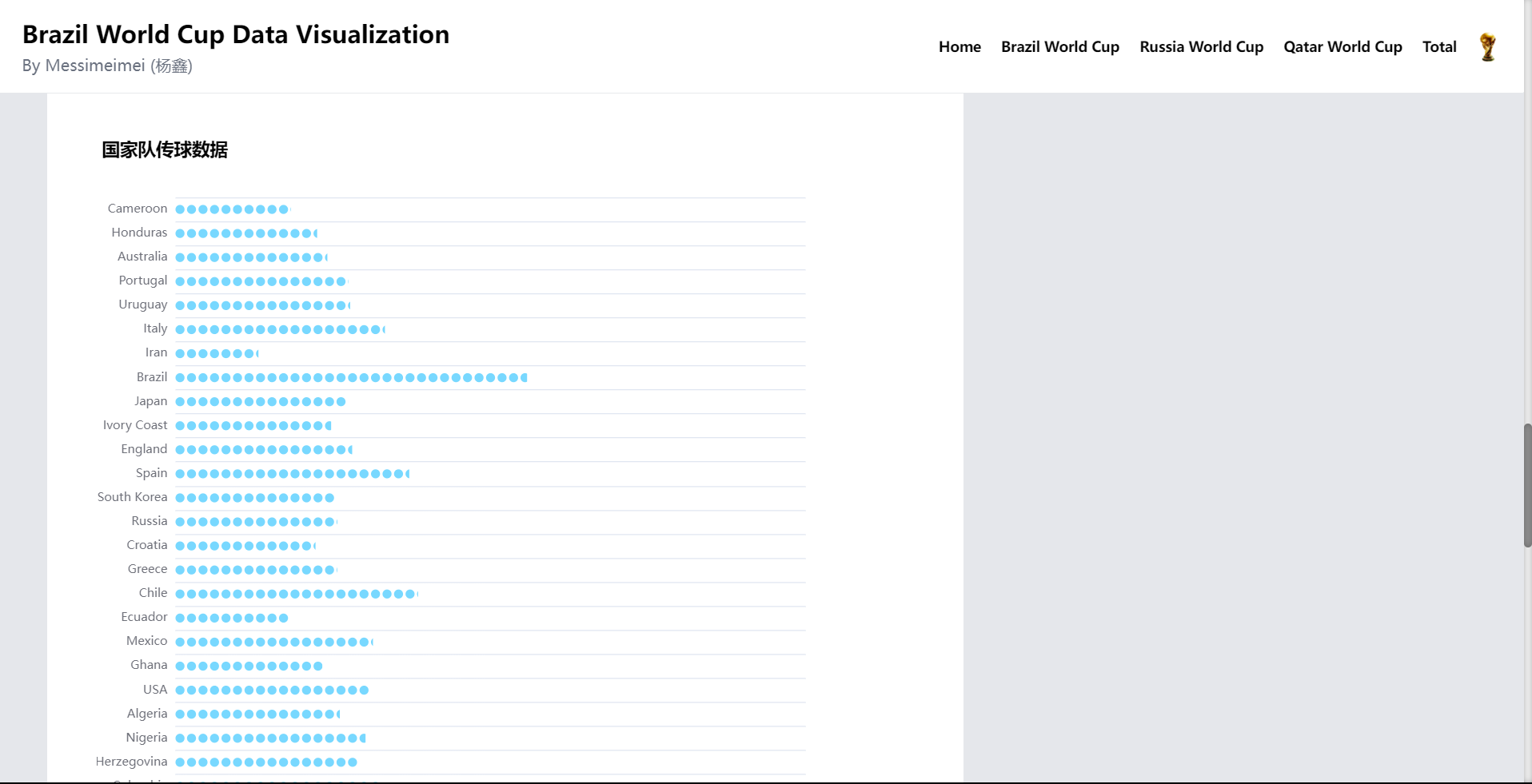1532x784 pixels.
Task: Select the Iran axis label
Action: (x=156, y=352)
